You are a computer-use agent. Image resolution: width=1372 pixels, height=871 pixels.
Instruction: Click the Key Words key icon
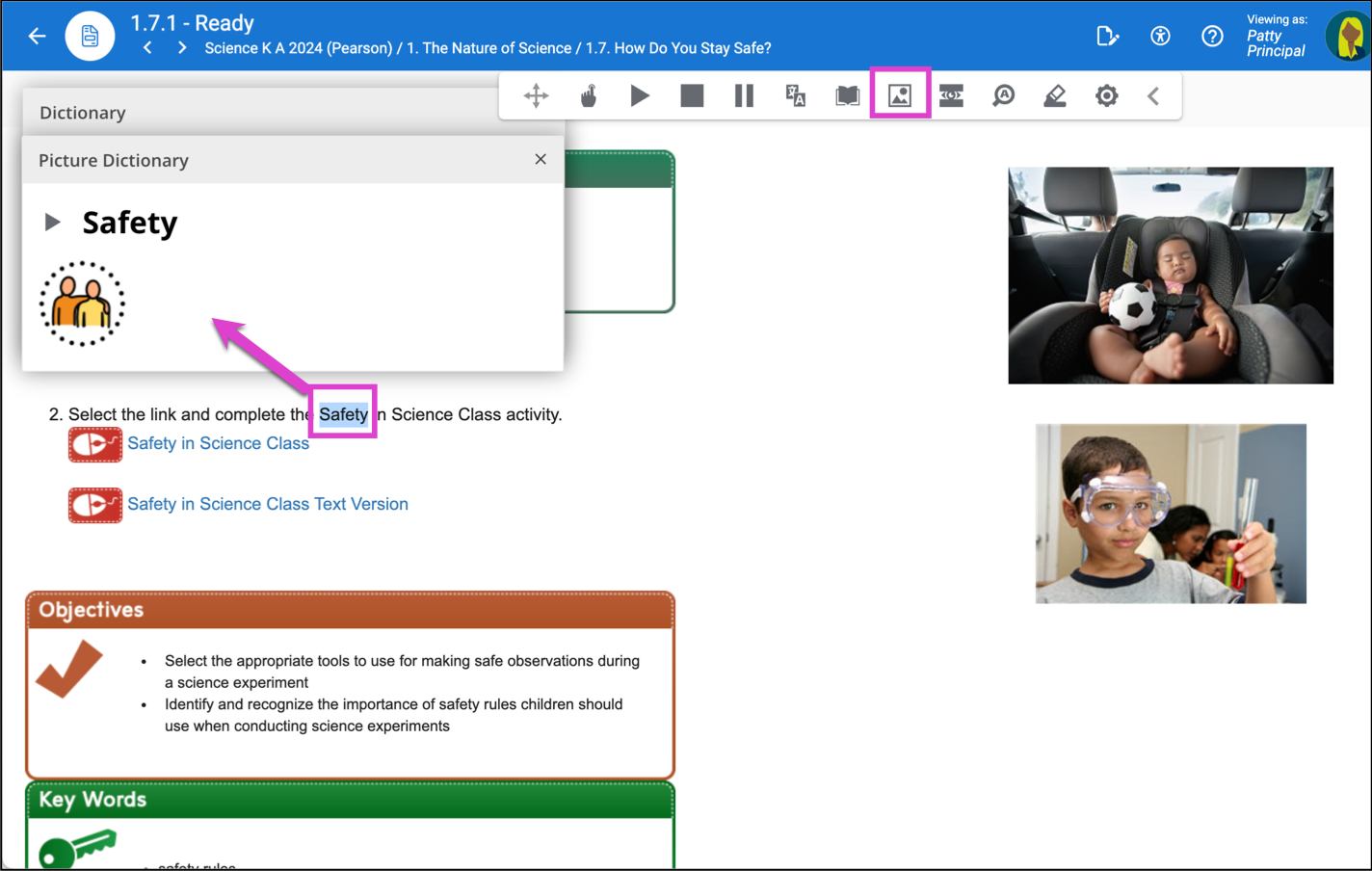pos(77,849)
